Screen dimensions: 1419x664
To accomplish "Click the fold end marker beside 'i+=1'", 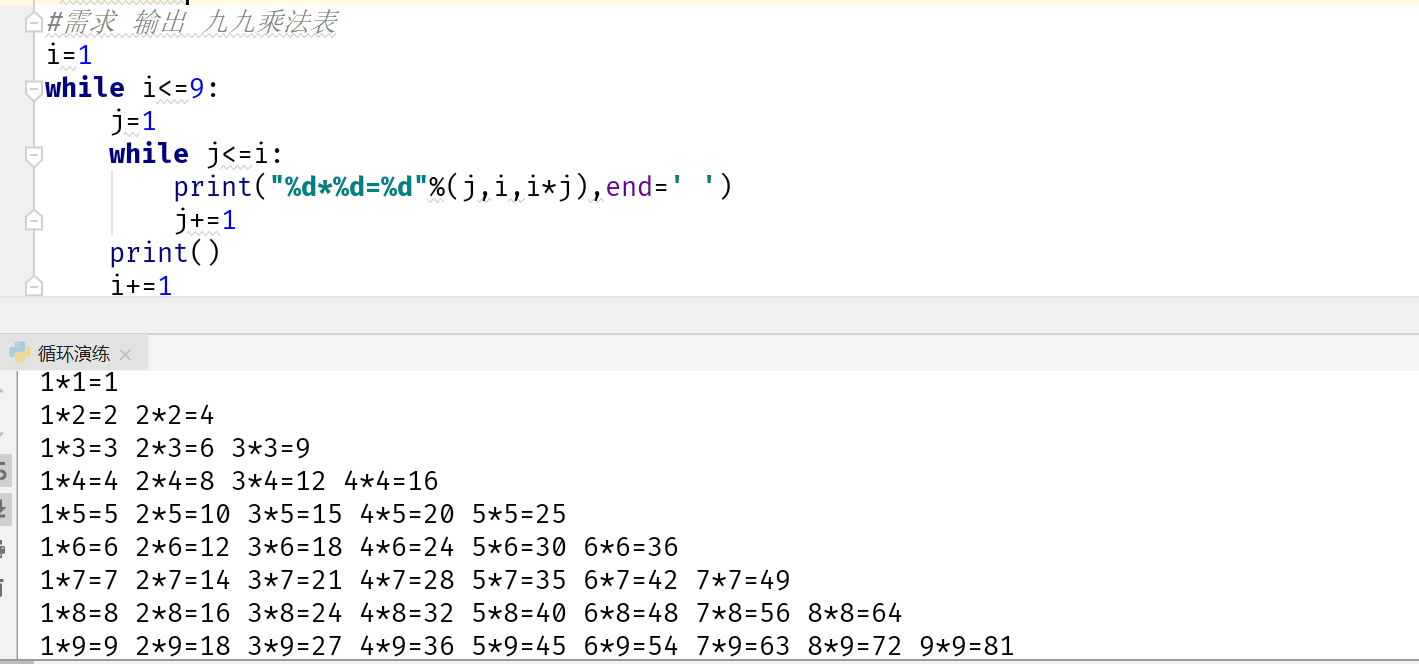I will pyautogui.click(x=33, y=286).
